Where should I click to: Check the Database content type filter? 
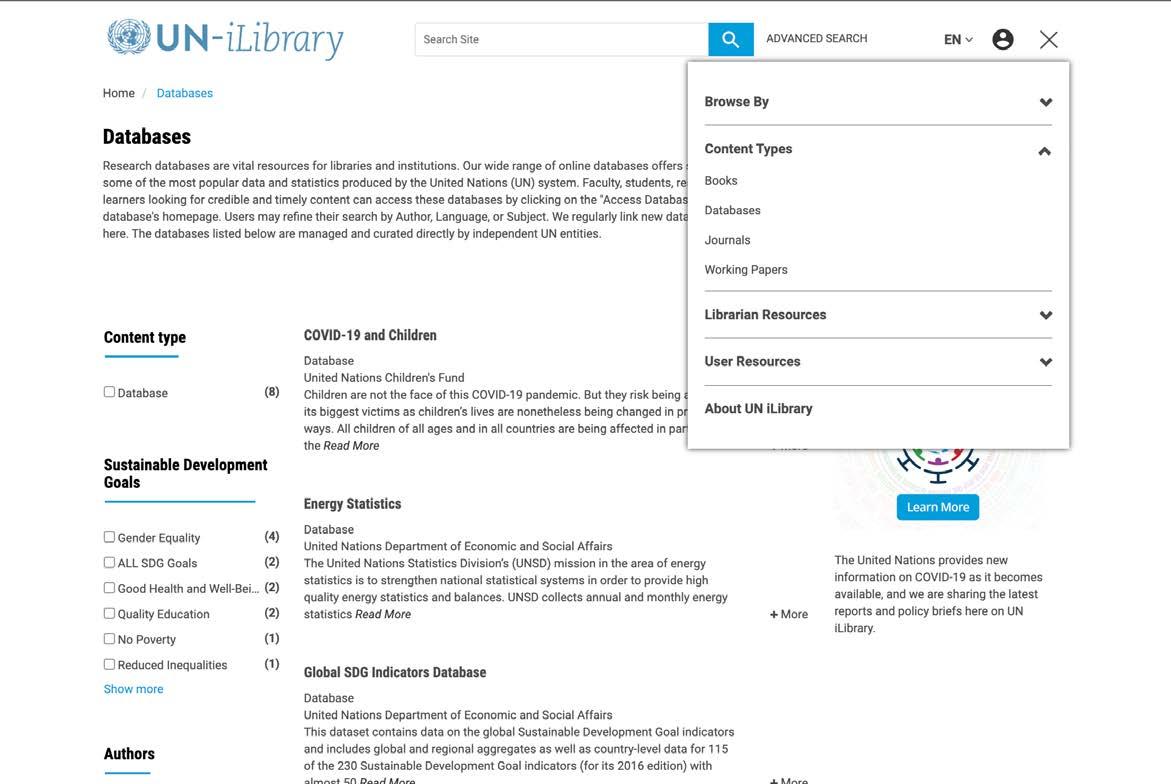(109, 392)
